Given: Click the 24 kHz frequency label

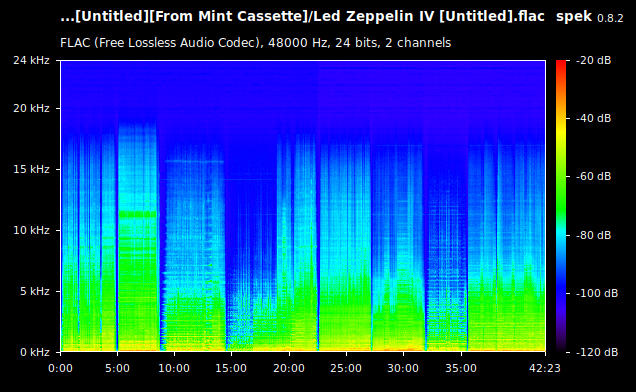Looking at the screenshot, I should coord(31,60).
